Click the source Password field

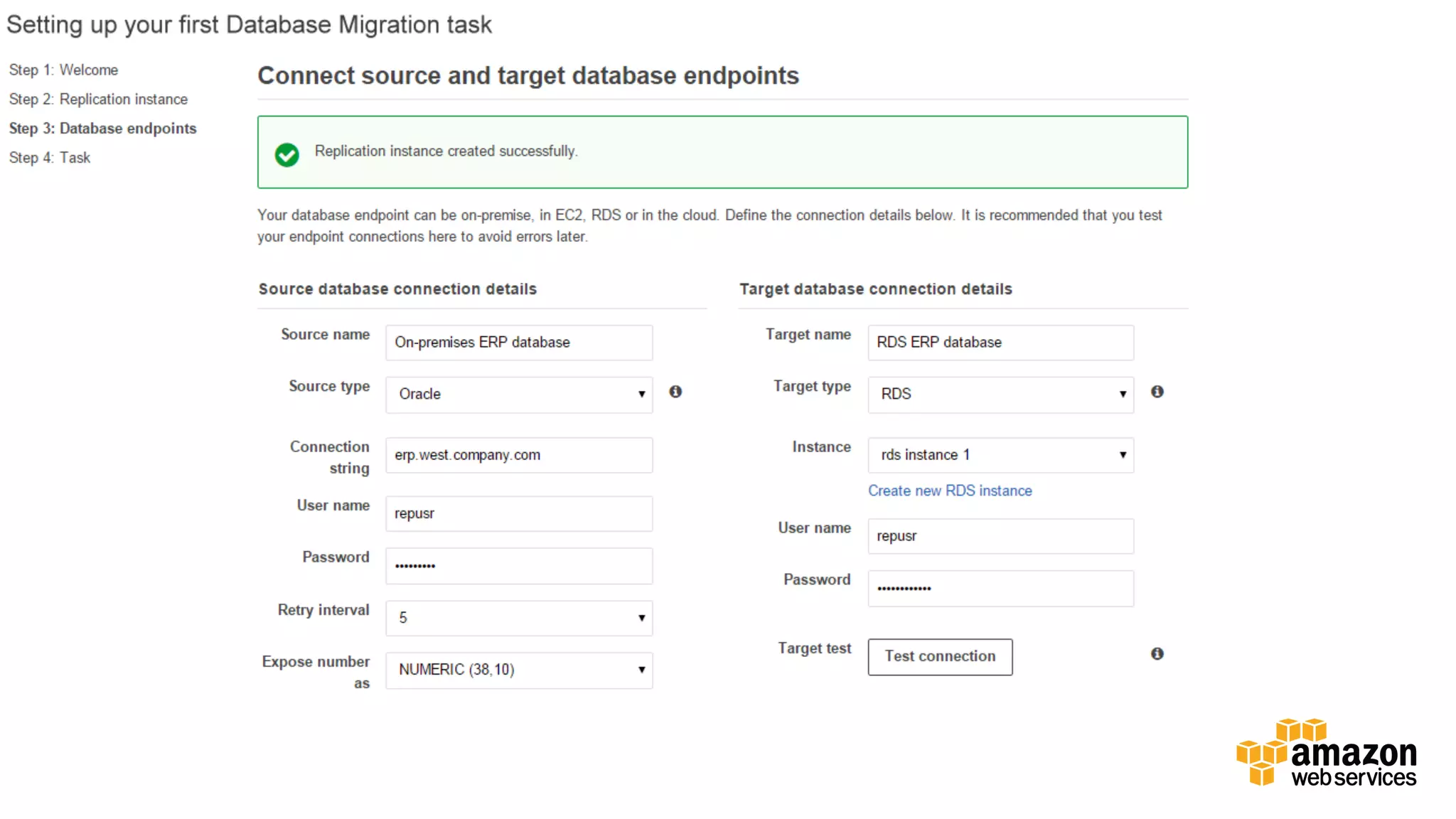coord(519,566)
